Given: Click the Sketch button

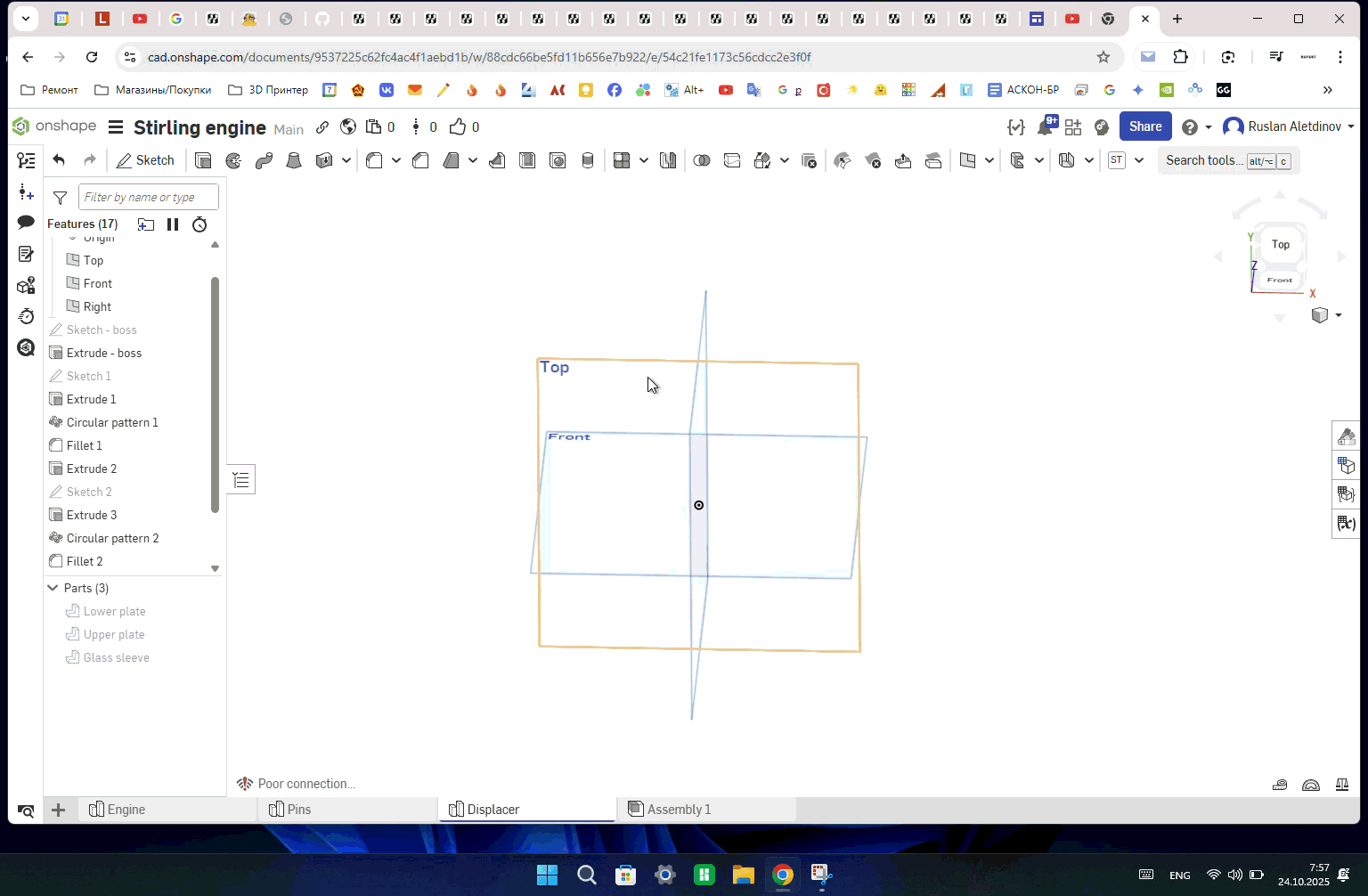Looking at the screenshot, I should click(x=145, y=160).
